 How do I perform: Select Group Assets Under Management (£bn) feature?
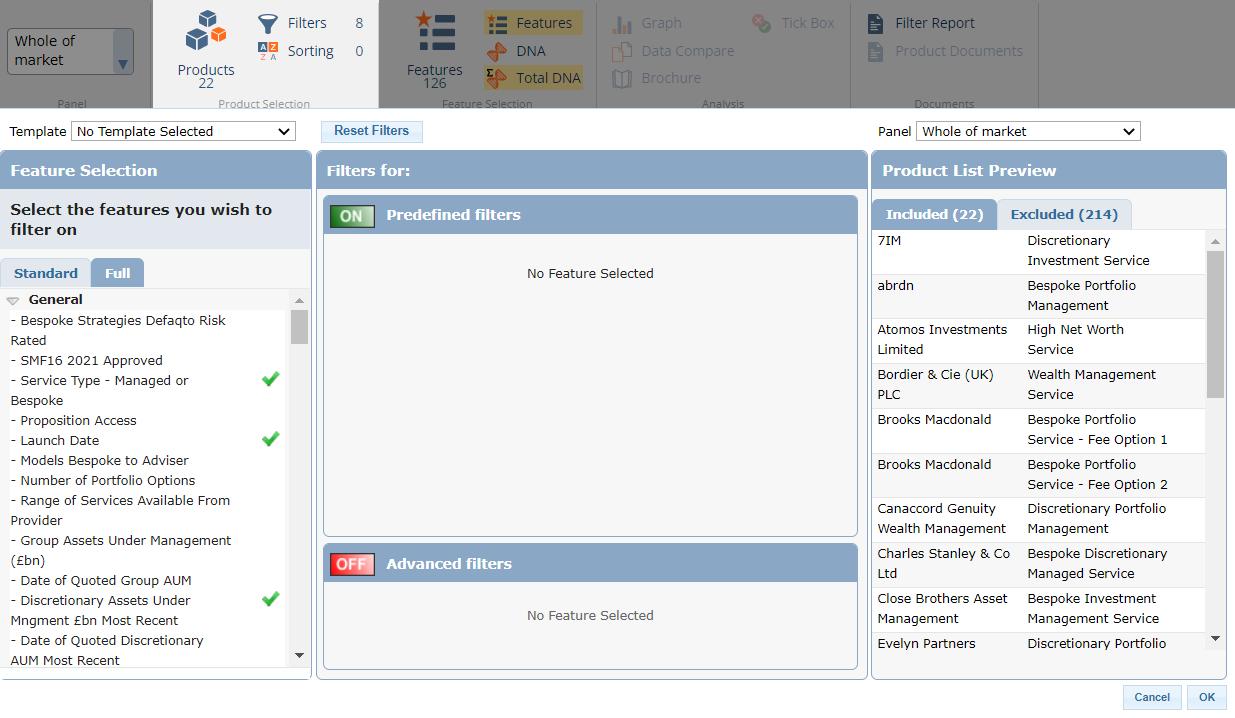click(x=121, y=550)
